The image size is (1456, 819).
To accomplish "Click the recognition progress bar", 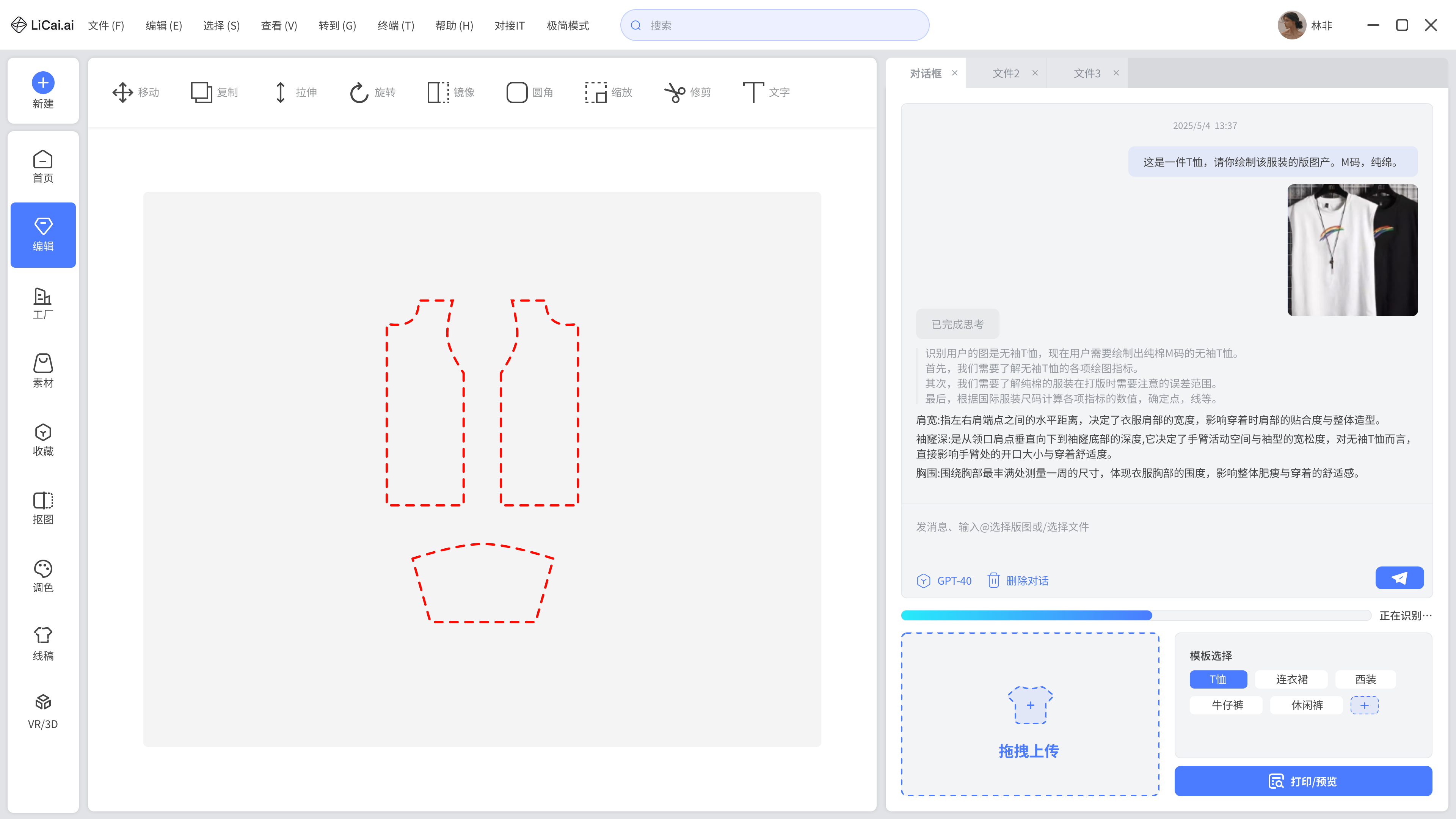I will pos(1136,615).
